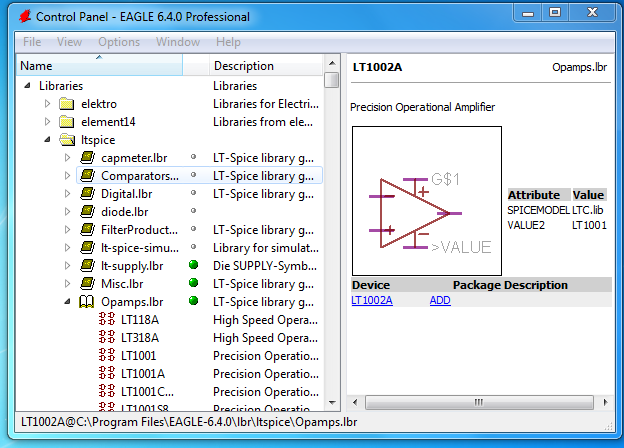Click the Misc.lbr library book icon
Image resolution: width=624 pixels, height=448 pixels.
click(x=87, y=284)
